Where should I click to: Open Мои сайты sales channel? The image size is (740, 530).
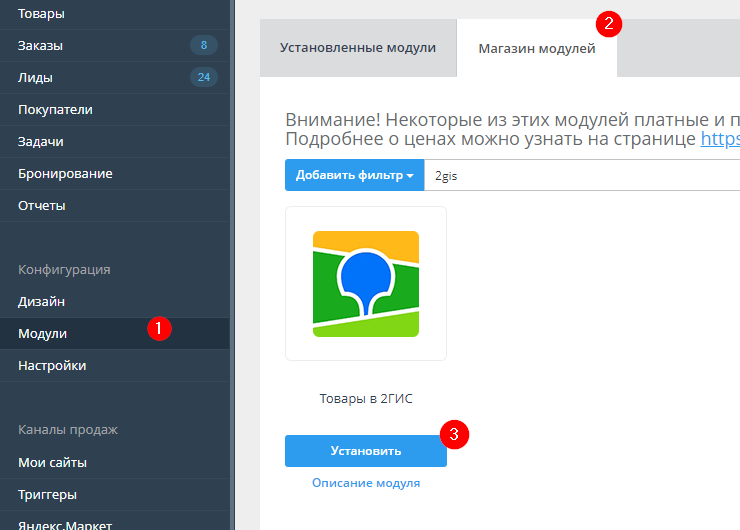52,462
